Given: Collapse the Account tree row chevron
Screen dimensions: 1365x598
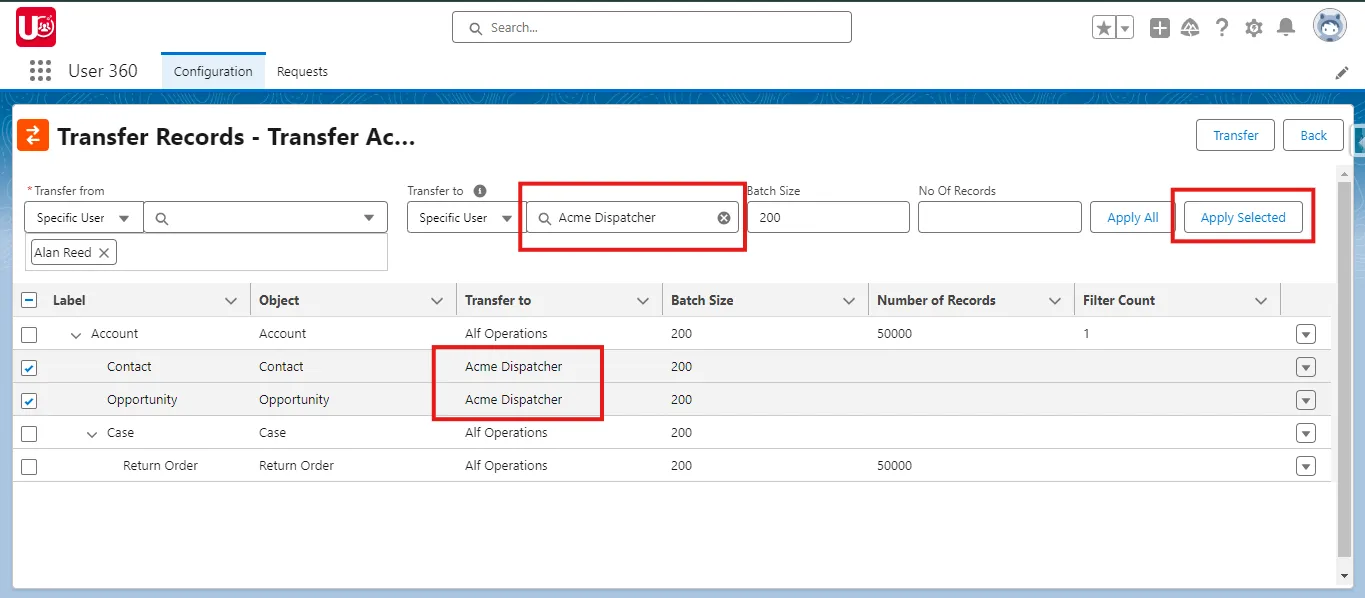Looking at the screenshot, I should pos(76,333).
